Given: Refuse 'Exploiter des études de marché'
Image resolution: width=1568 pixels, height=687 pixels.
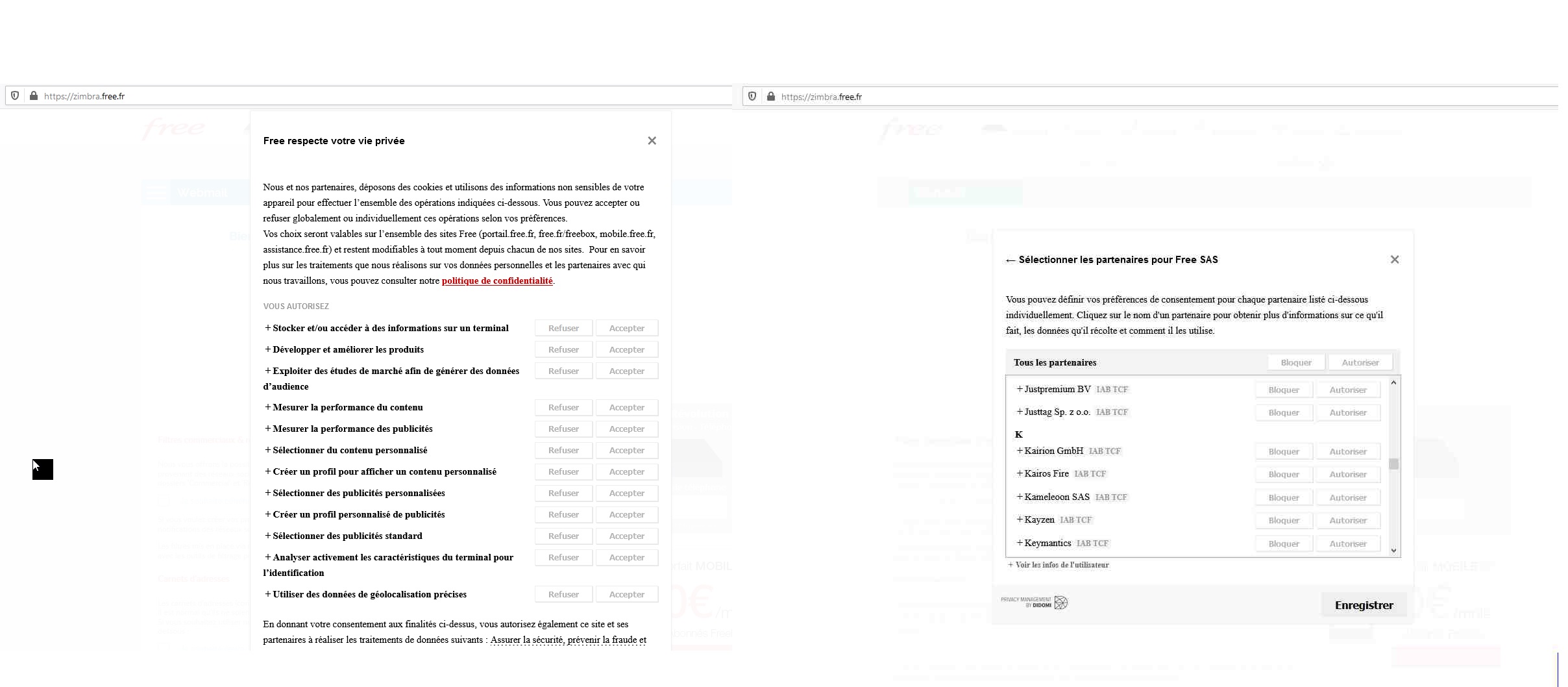Looking at the screenshot, I should 563,371.
